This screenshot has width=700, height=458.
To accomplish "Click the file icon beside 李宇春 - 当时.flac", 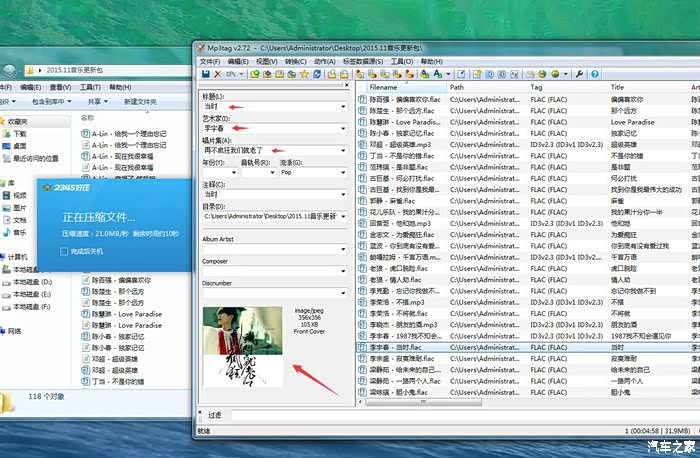I will point(363,346).
